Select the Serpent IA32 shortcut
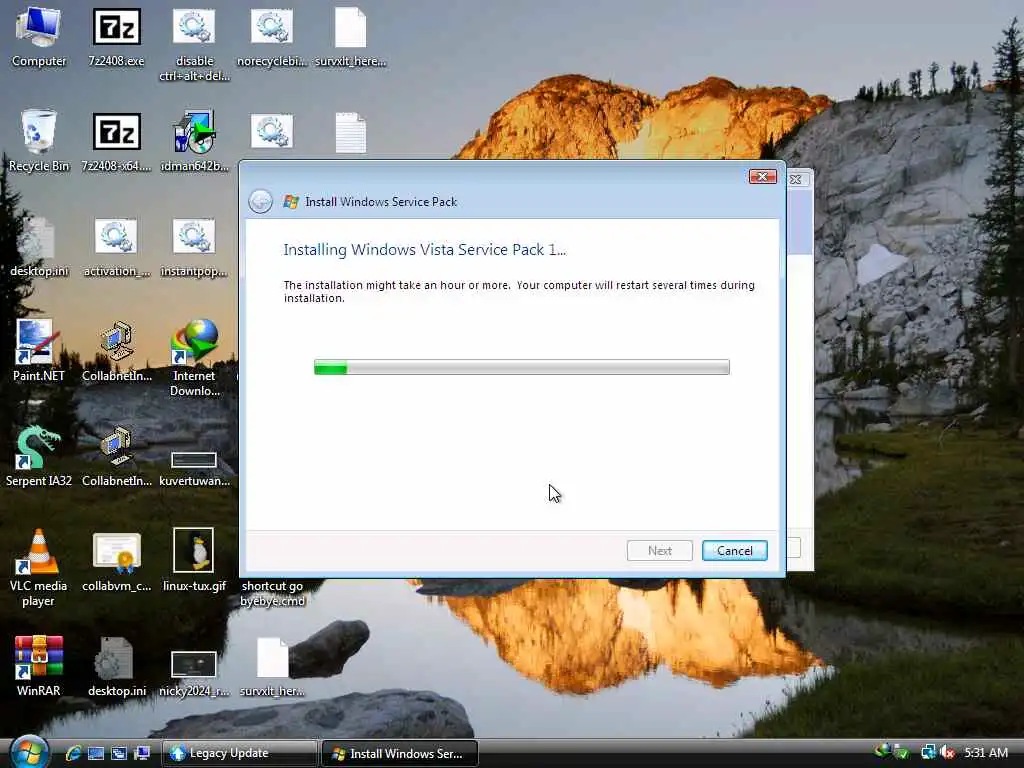 39,456
